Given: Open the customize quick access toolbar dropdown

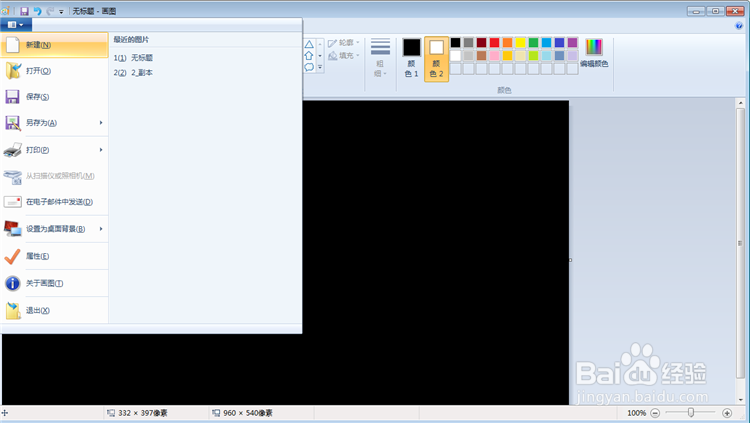Looking at the screenshot, I should [x=61, y=11].
